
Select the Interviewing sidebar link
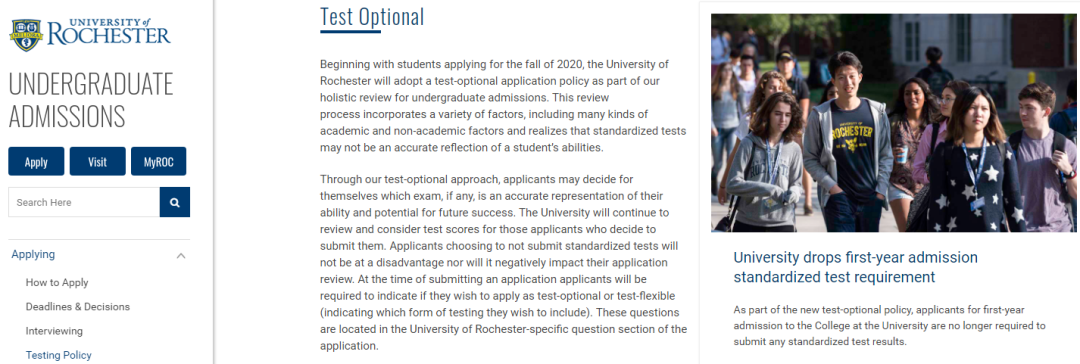tap(54, 331)
